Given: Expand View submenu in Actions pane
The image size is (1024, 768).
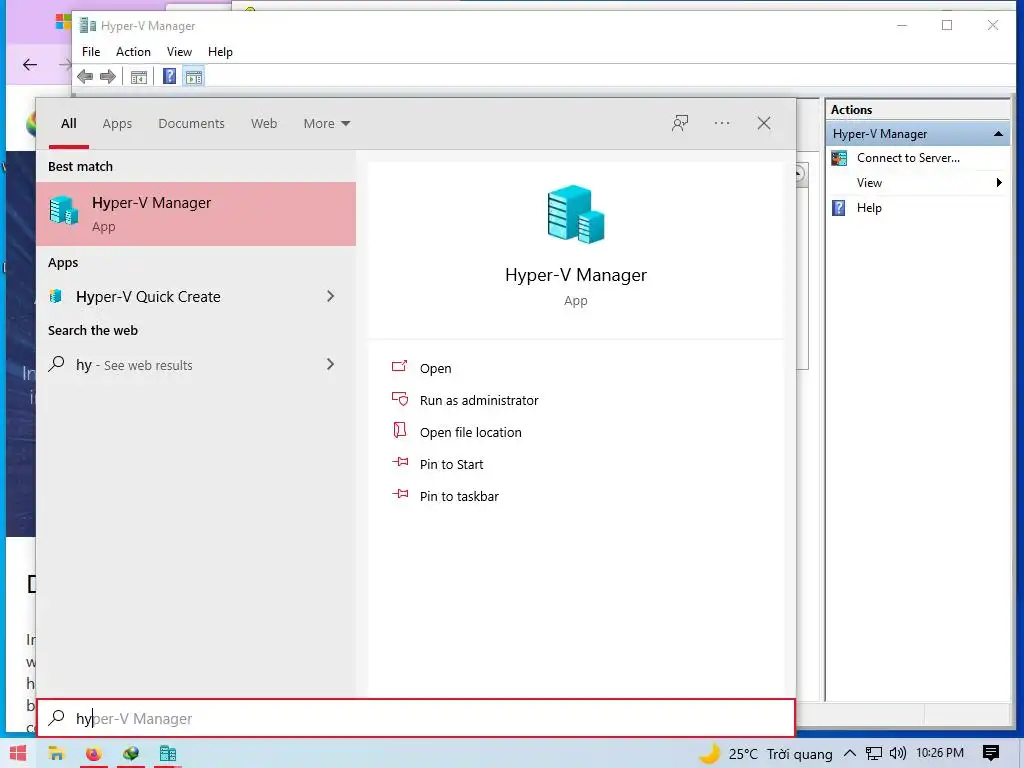Looking at the screenshot, I should point(999,183).
